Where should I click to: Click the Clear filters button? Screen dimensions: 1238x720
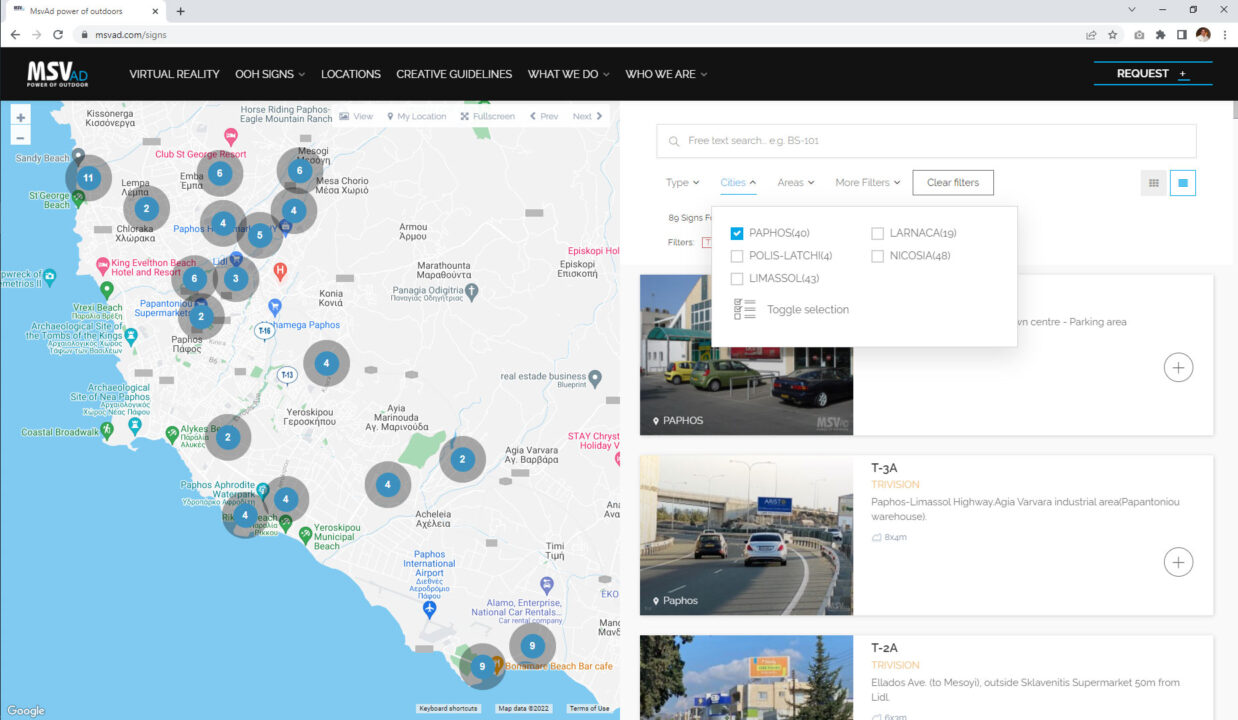(953, 183)
